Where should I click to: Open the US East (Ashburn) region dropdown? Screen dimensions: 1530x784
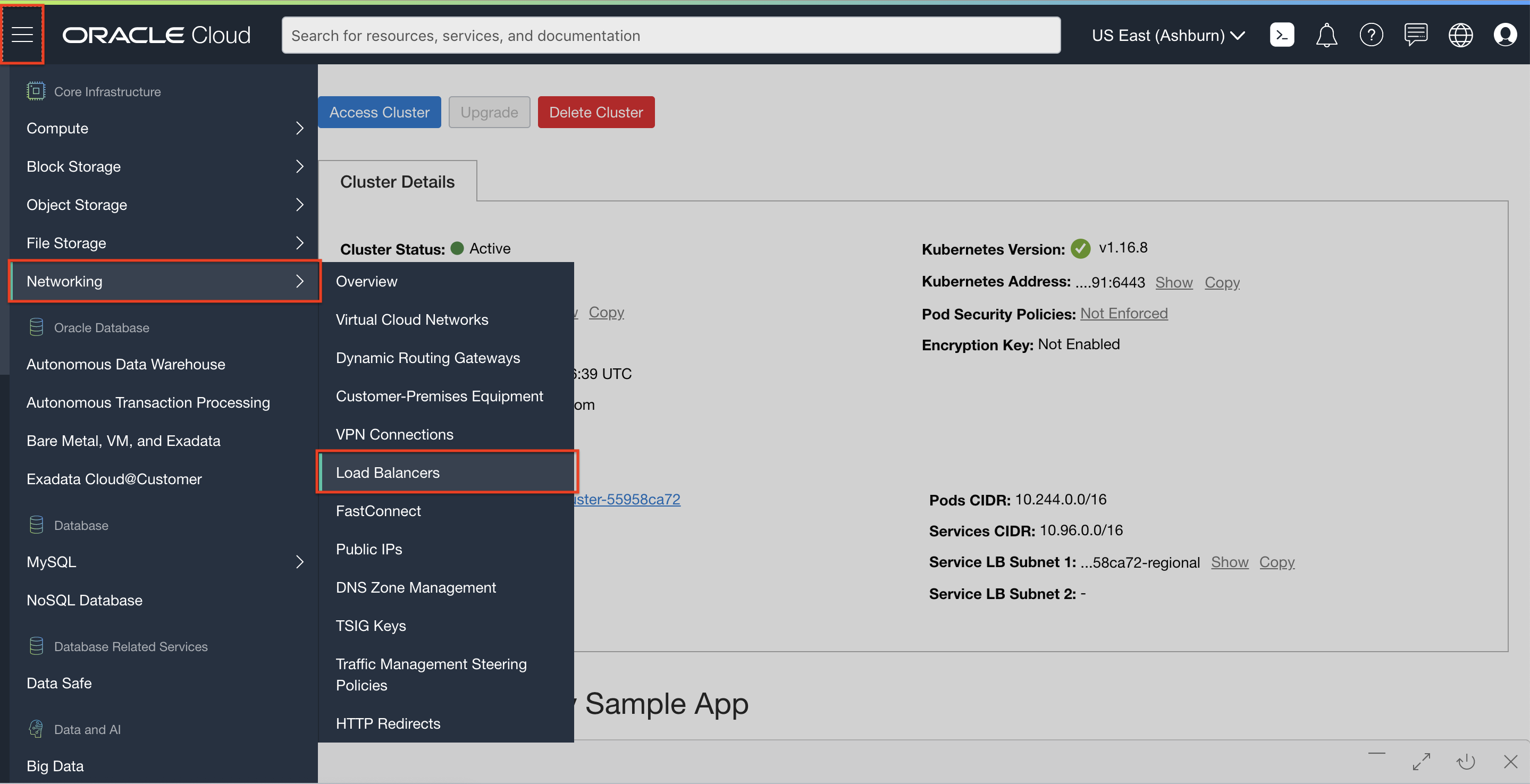pos(1167,36)
